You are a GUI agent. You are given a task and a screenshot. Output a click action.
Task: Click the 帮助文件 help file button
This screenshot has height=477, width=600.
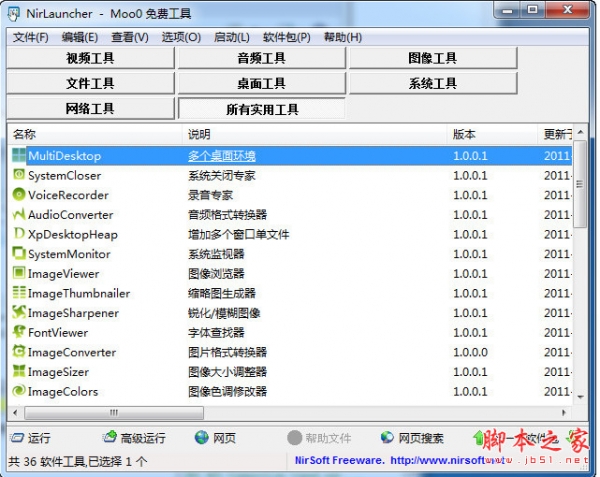pos(319,438)
